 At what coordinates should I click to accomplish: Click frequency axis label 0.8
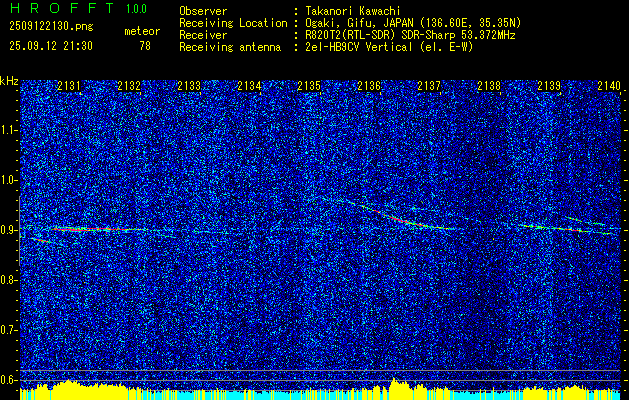click(x=9, y=280)
